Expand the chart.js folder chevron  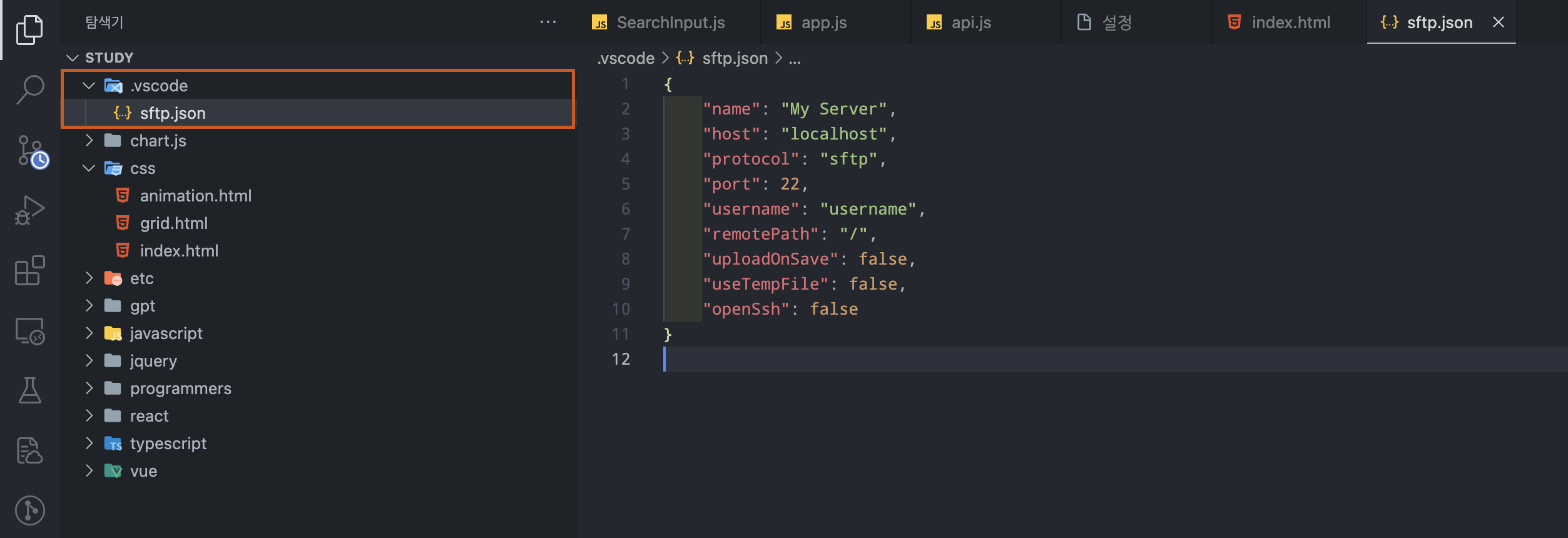click(x=89, y=141)
